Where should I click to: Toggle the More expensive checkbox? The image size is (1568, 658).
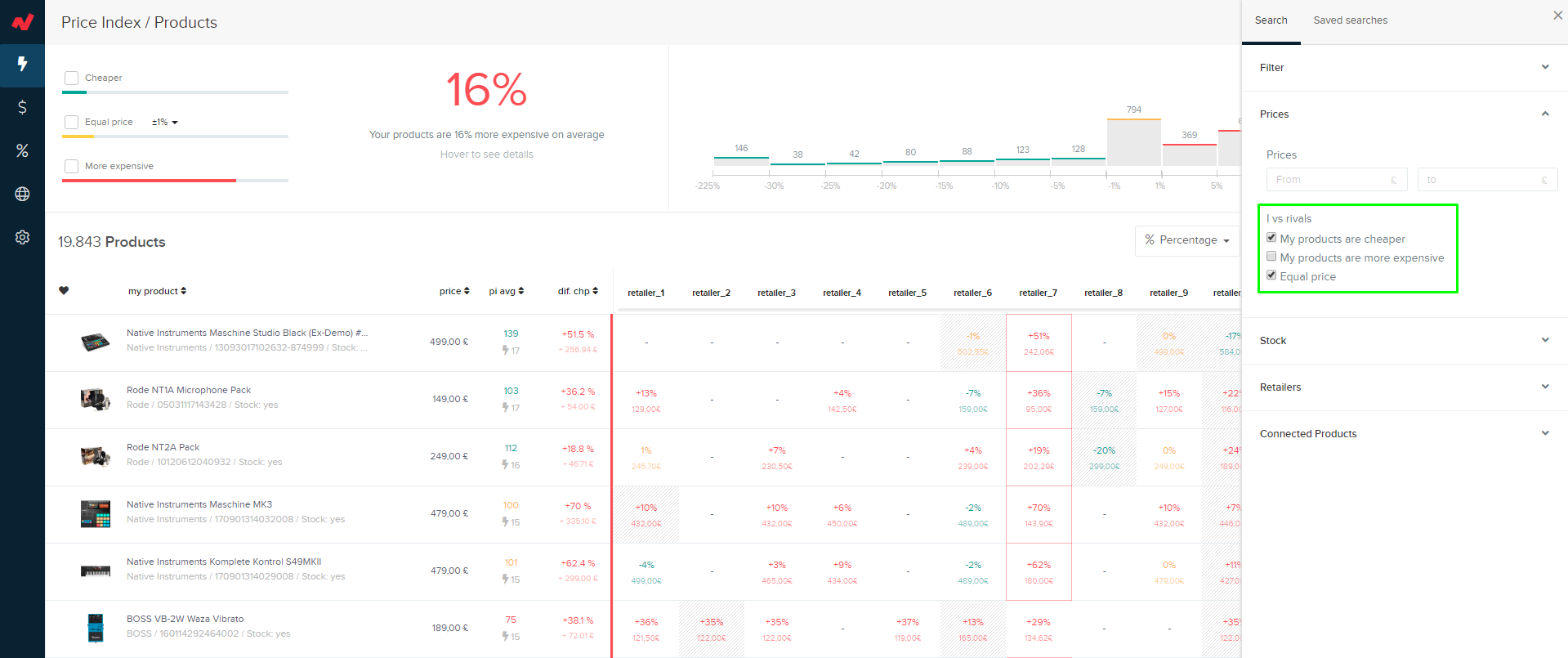(x=72, y=166)
